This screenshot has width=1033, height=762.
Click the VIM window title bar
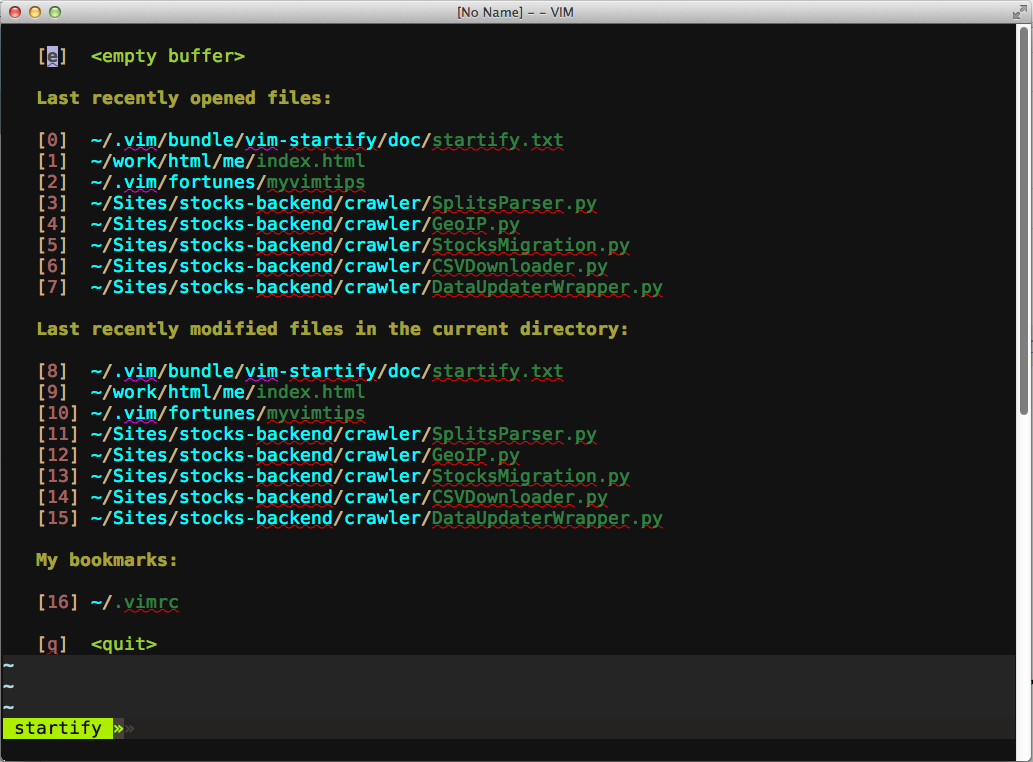click(x=516, y=12)
